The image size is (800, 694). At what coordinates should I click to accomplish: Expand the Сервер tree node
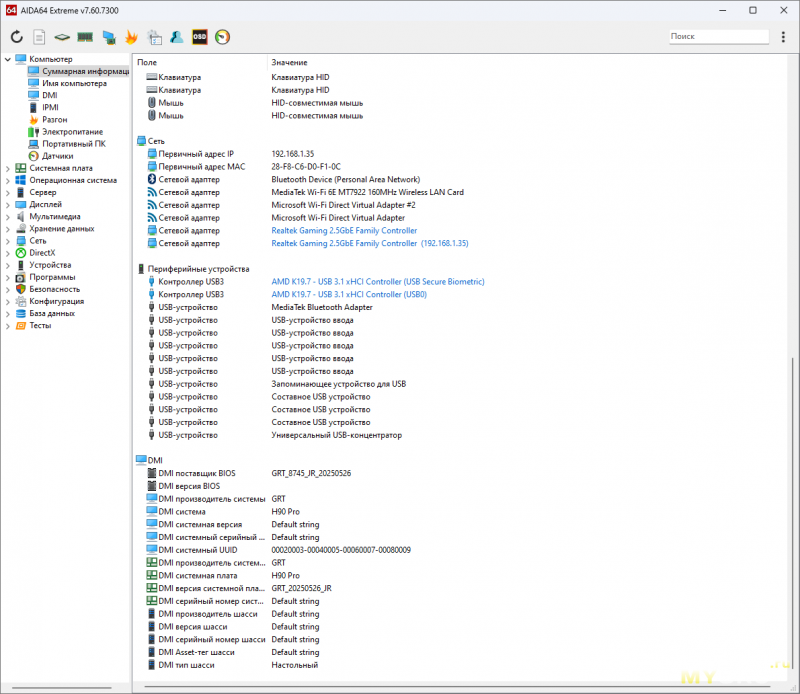[8, 193]
